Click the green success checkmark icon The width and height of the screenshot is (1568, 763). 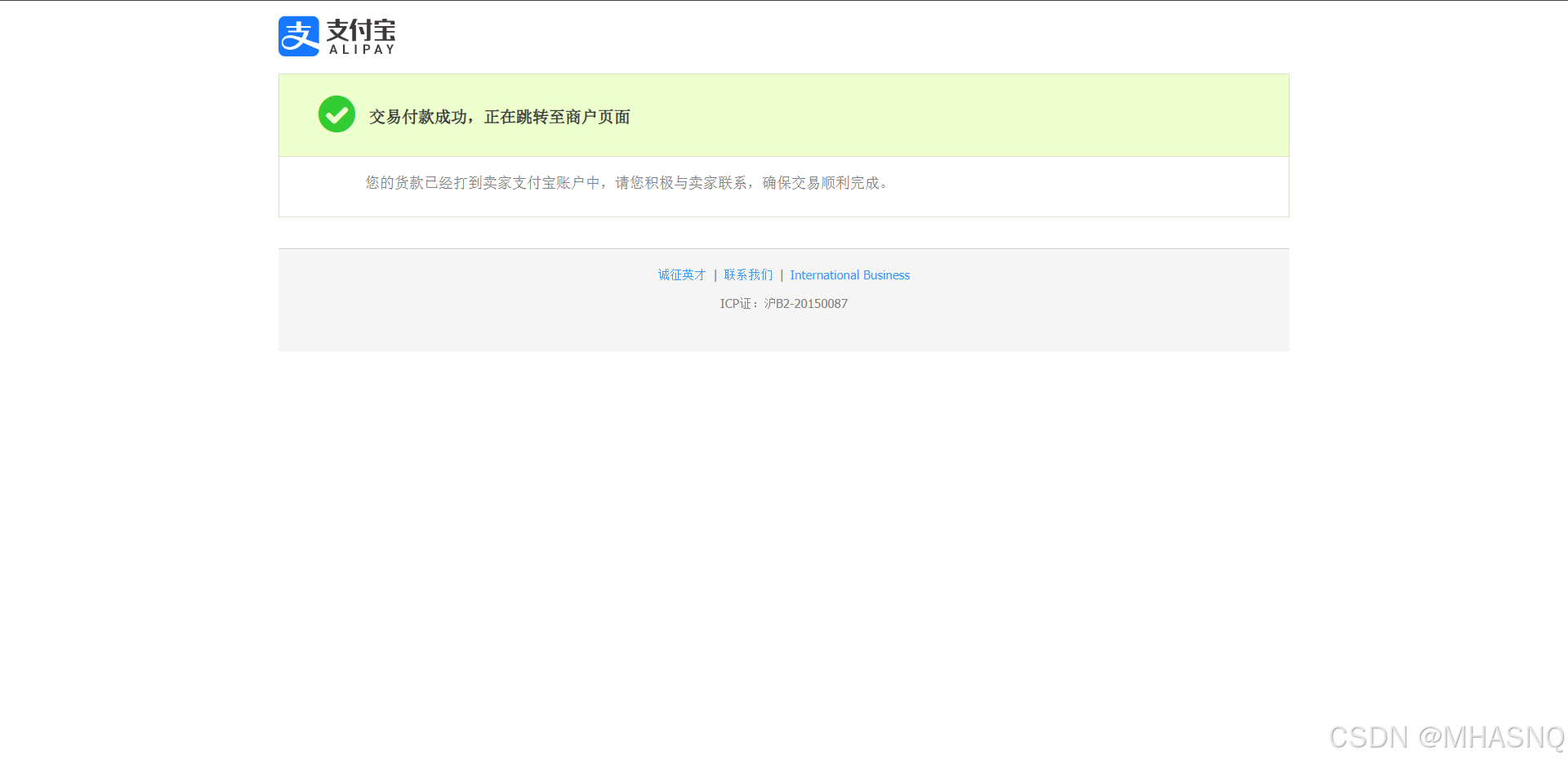tap(336, 114)
